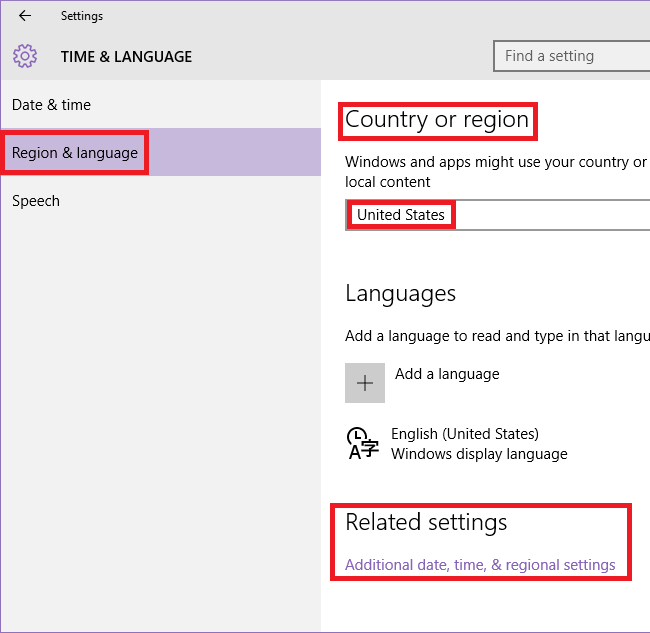Click the Windows display language label
The image size is (650, 633).
(x=479, y=454)
